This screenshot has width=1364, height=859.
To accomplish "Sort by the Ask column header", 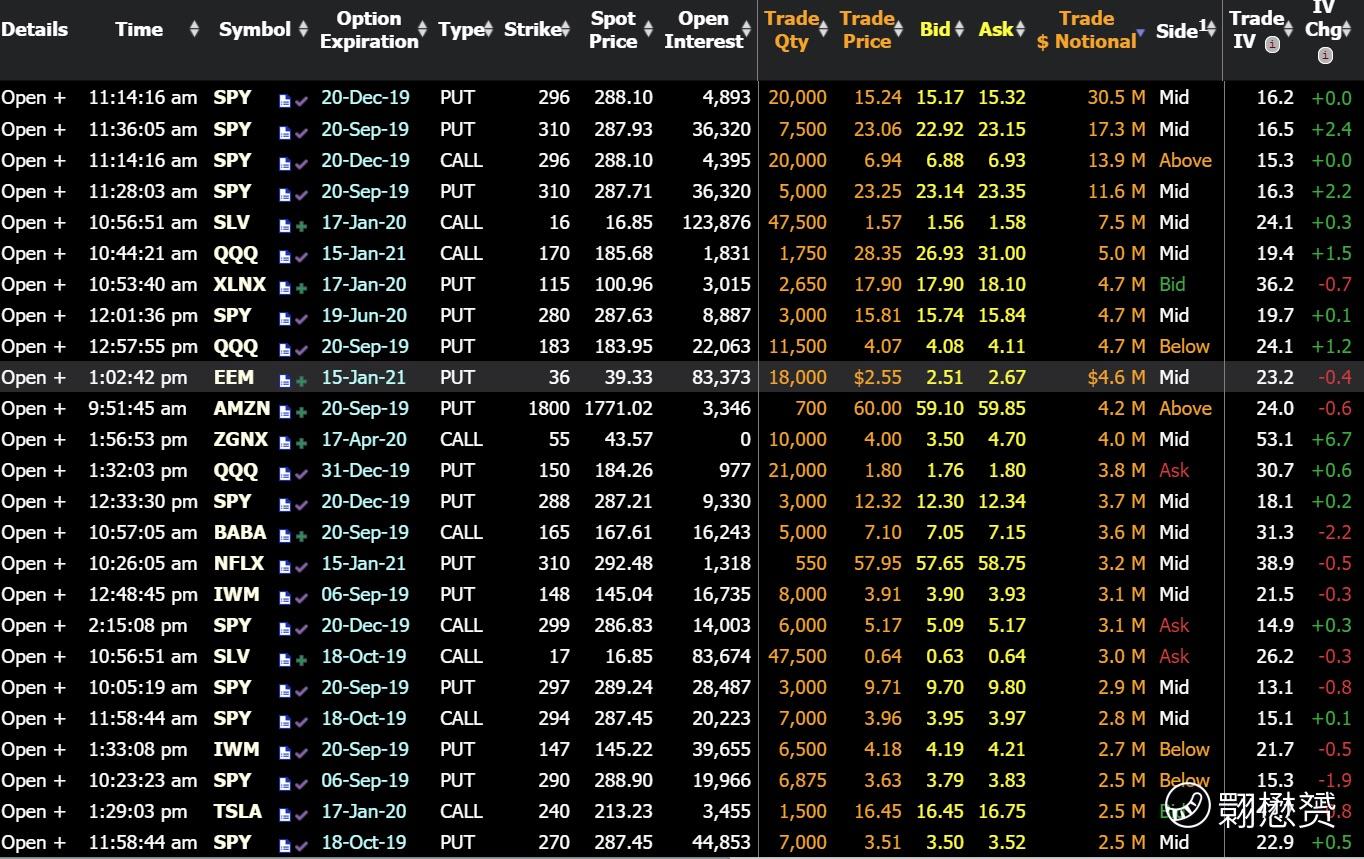I will (996, 29).
